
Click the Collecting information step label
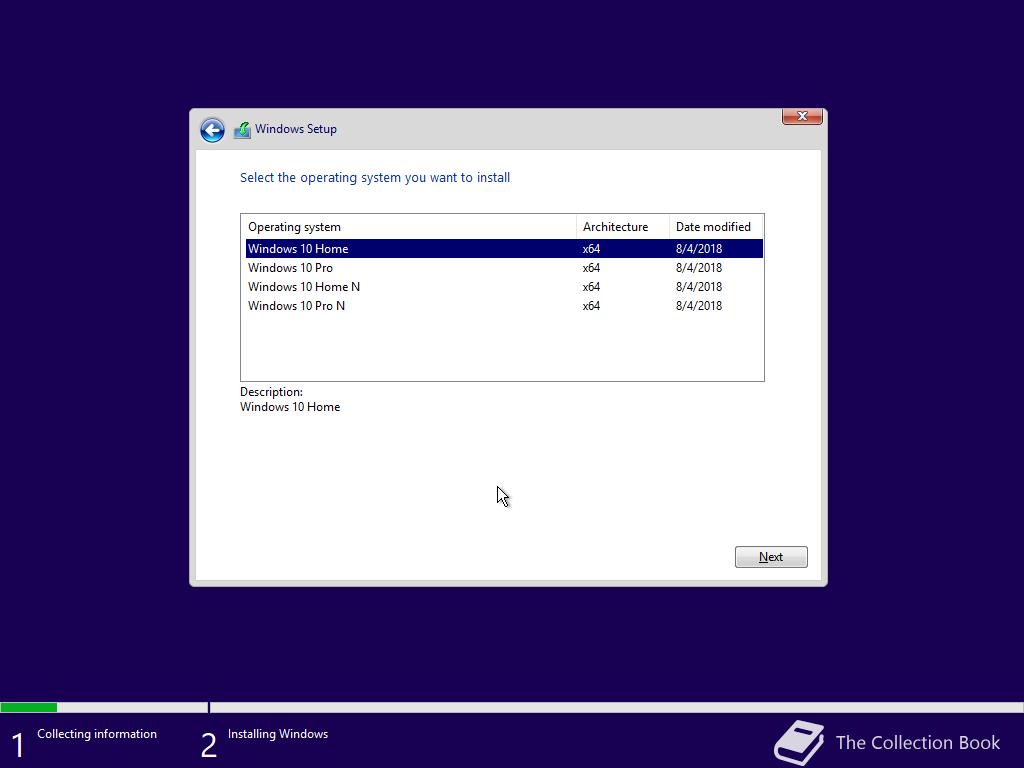coord(97,734)
